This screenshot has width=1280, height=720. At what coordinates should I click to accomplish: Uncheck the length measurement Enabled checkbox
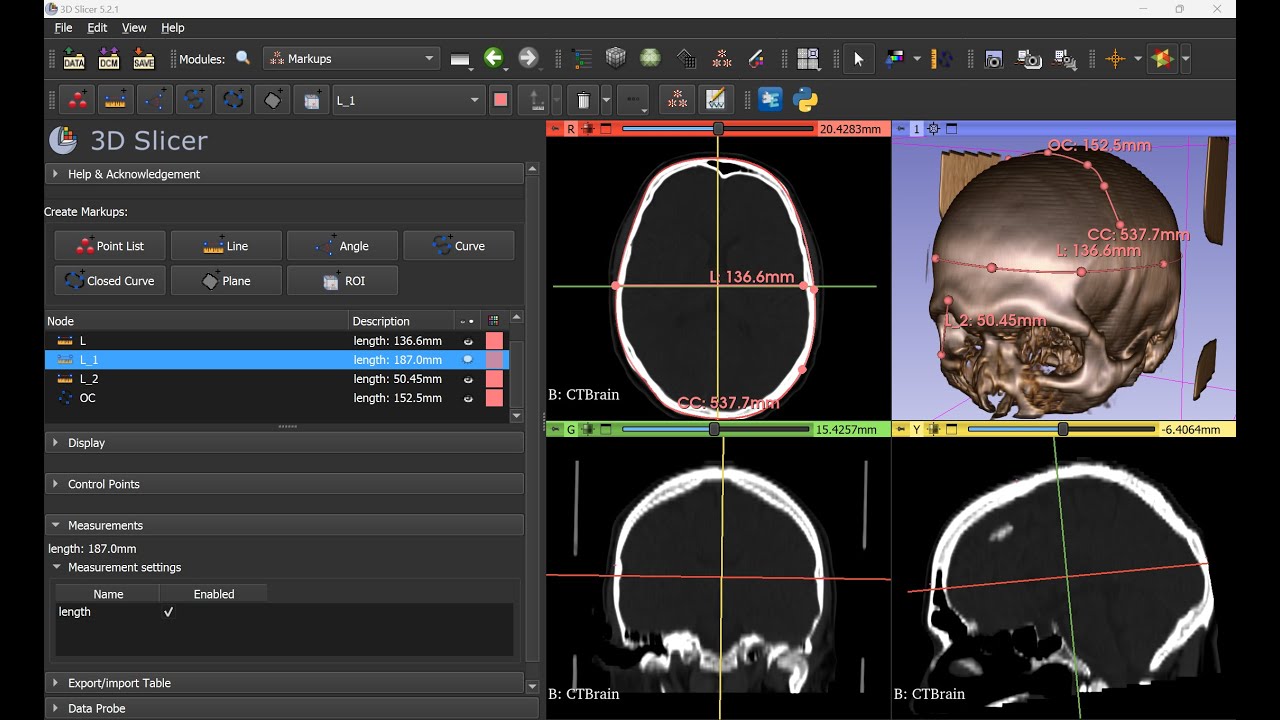(168, 612)
